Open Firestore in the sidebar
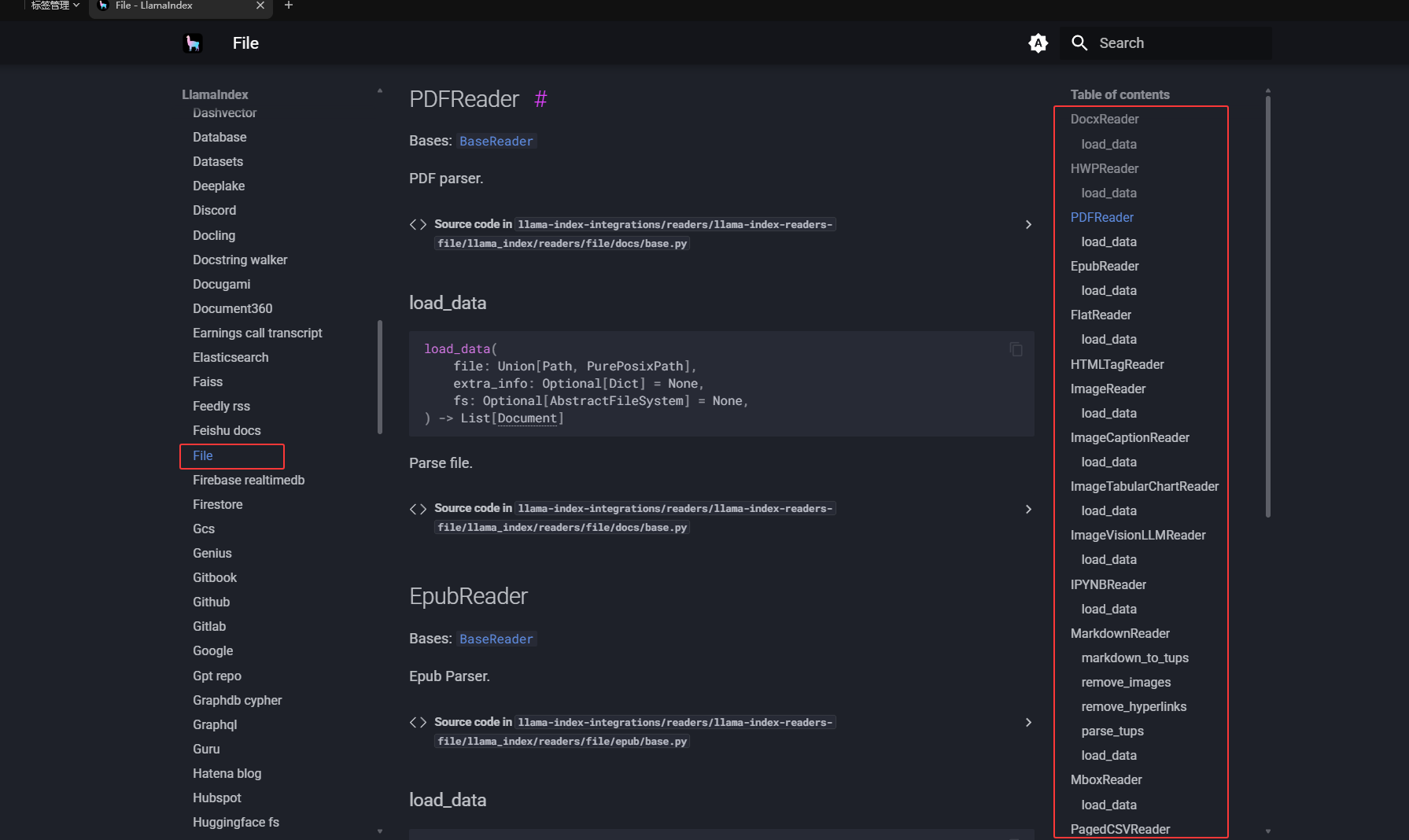This screenshot has height=840, width=1409. pos(218,504)
